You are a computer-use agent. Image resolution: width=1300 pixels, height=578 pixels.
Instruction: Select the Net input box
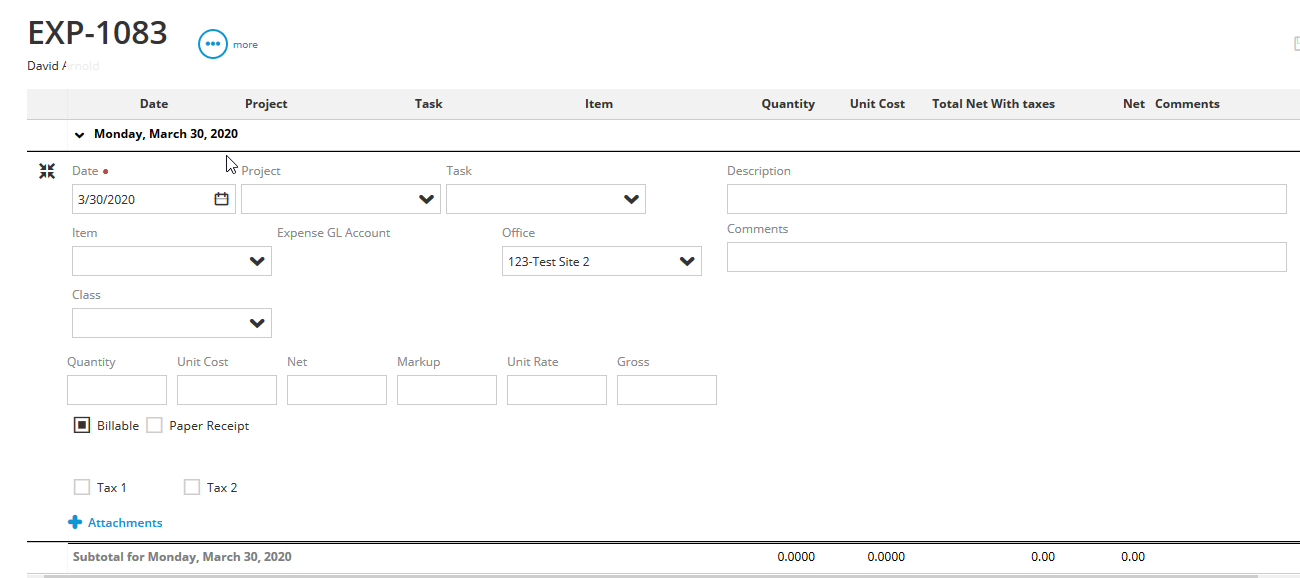(x=337, y=390)
